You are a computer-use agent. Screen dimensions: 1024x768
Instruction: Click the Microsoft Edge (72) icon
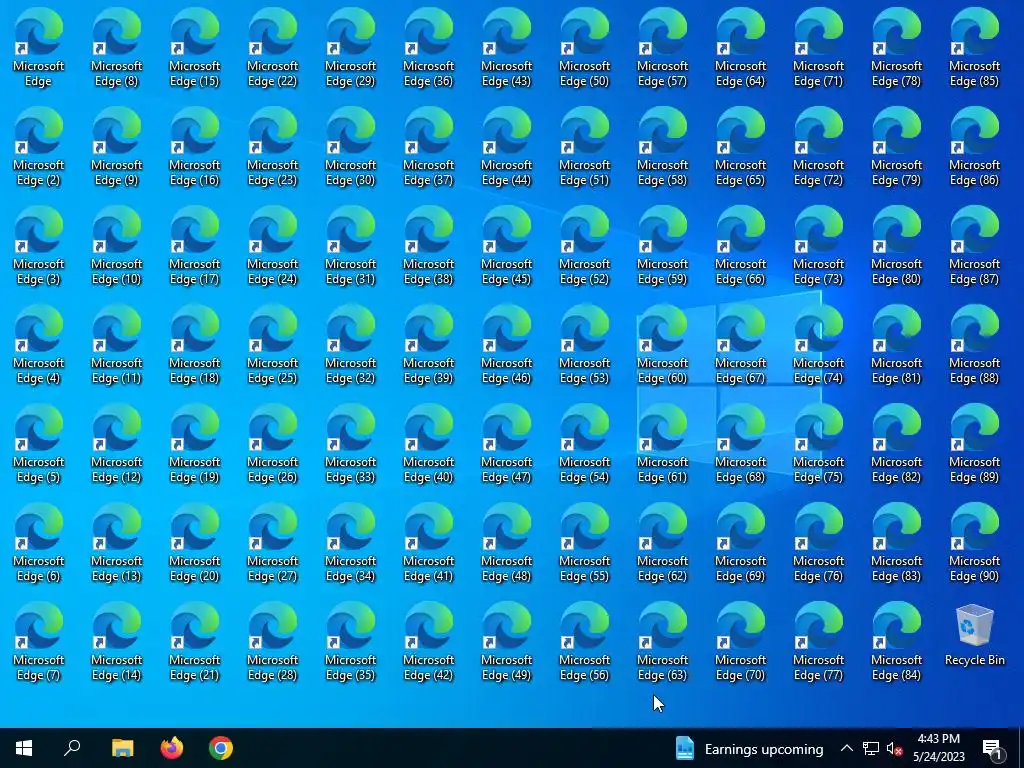coord(819,147)
